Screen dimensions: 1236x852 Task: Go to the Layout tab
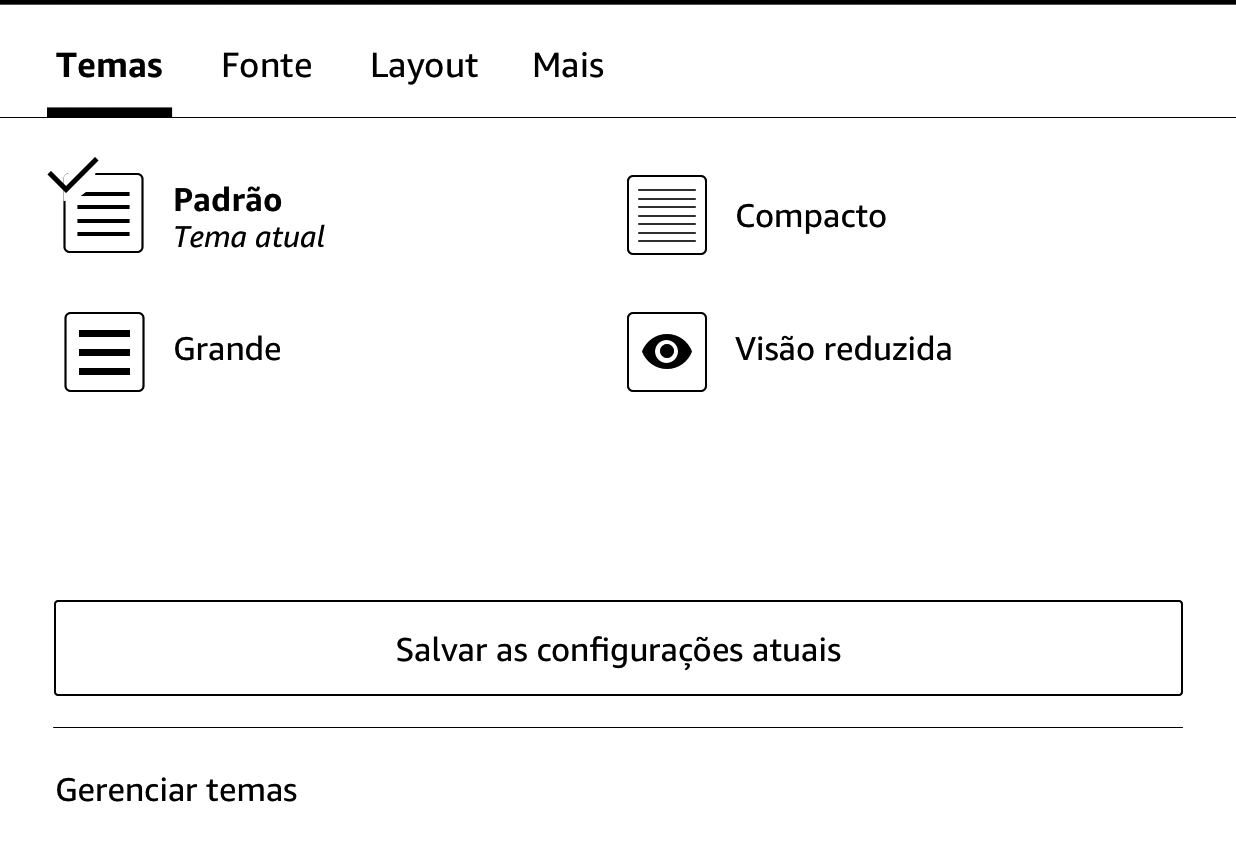pyautogui.click(x=424, y=66)
